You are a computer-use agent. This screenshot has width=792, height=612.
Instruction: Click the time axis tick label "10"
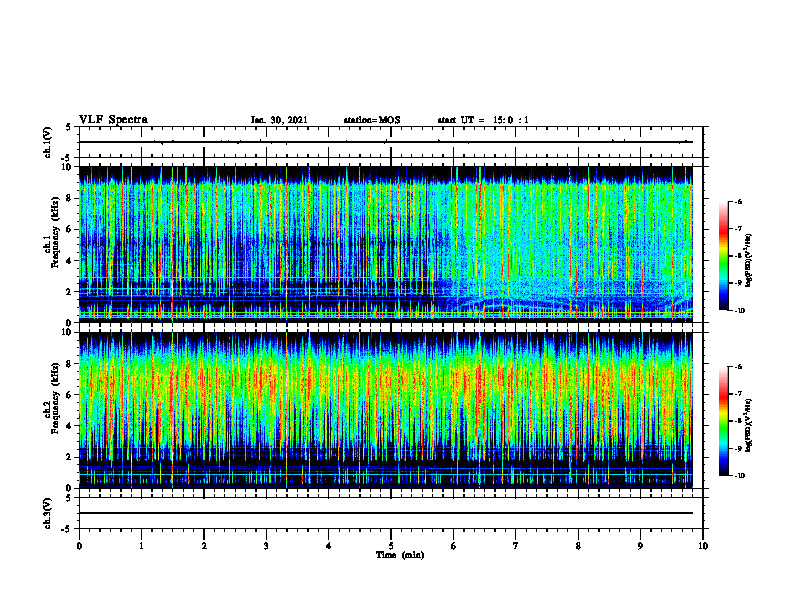coord(703,546)
